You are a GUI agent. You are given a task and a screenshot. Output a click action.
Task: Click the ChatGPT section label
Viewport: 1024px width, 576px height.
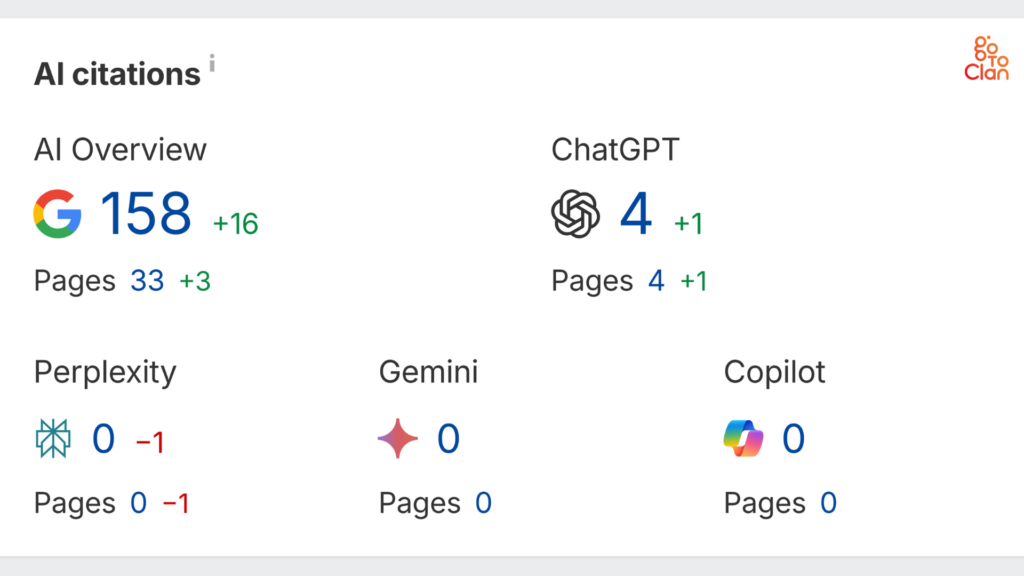coord(616,150)
